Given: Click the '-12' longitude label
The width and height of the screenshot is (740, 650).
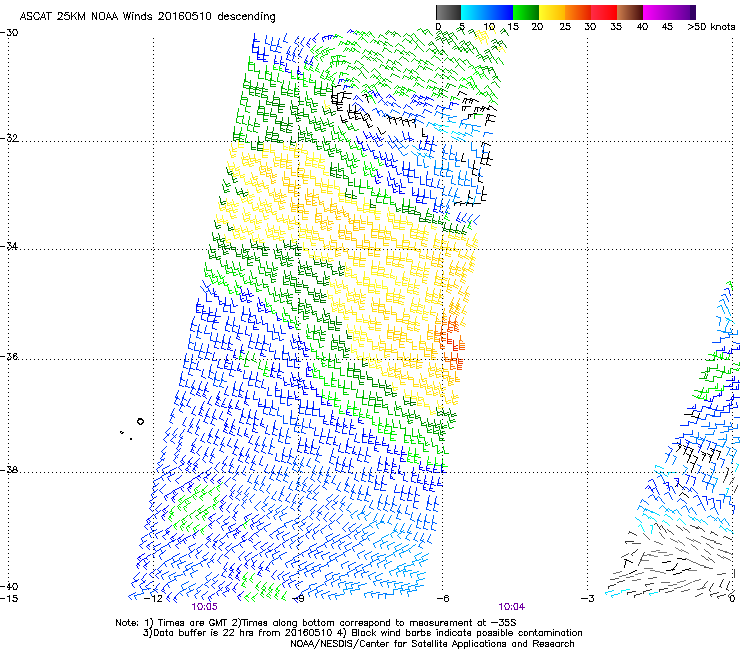Looking at the screenshot, I should [x=153, y=599].
